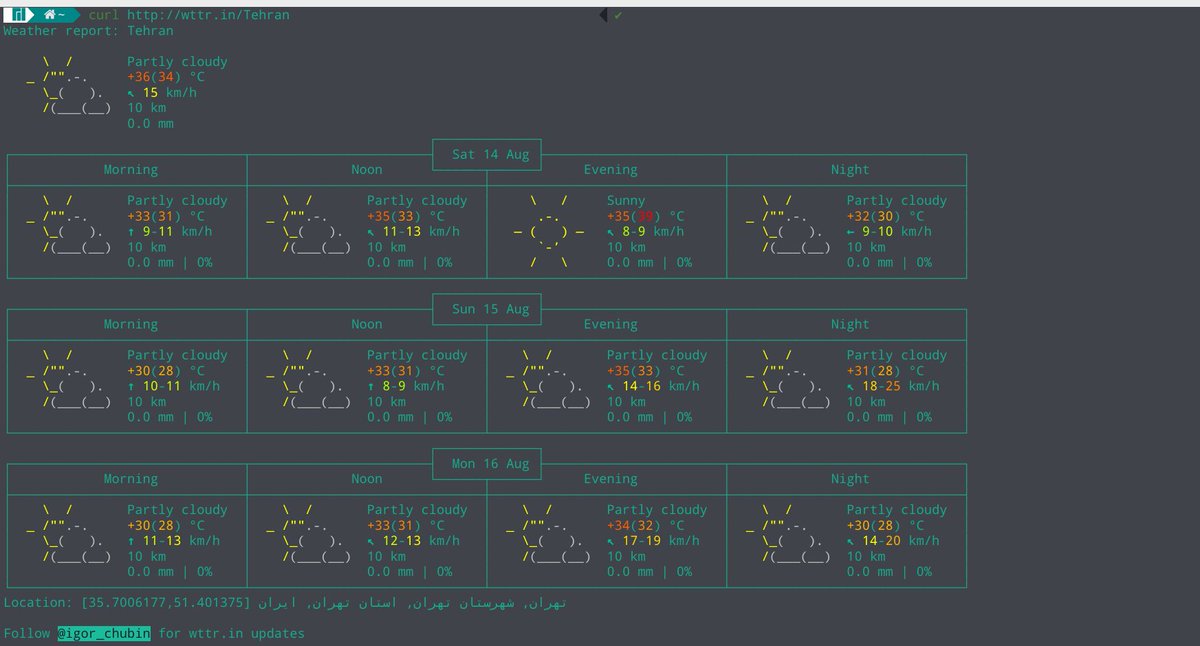The width and height of the screenshot is (1200, 646).
Task: Click the Evening column header under Mon 16 Aug
Action: tap(610, 479)
